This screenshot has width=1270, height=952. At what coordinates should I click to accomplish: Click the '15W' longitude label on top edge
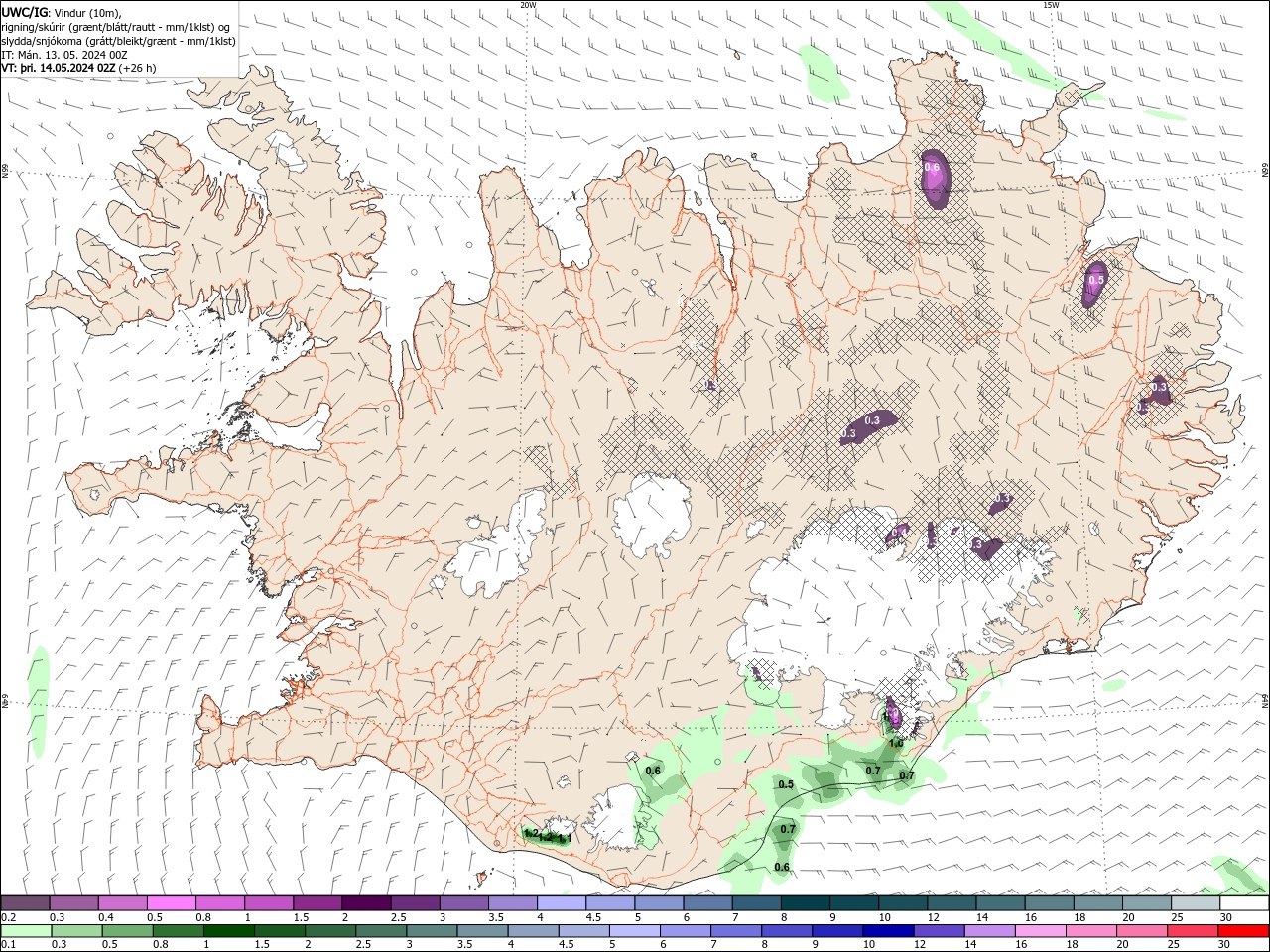click(x=1051, y=5)
